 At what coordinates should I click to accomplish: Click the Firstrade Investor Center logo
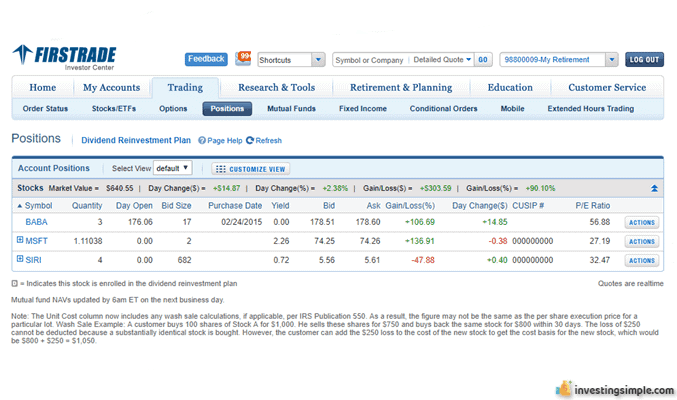coord(64,57)
